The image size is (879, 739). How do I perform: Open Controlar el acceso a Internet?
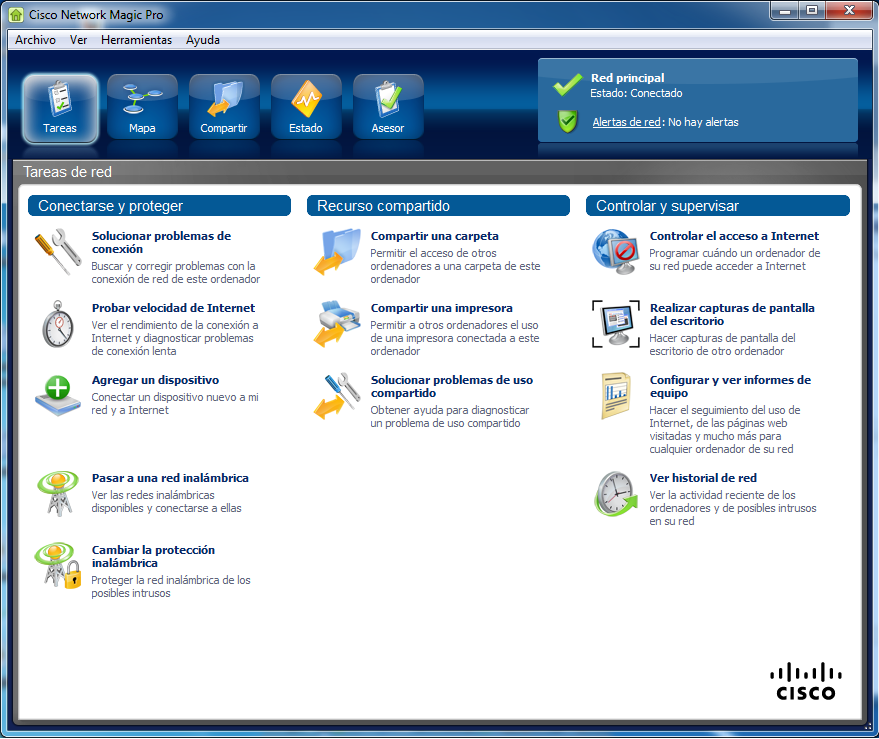(734, 236)
